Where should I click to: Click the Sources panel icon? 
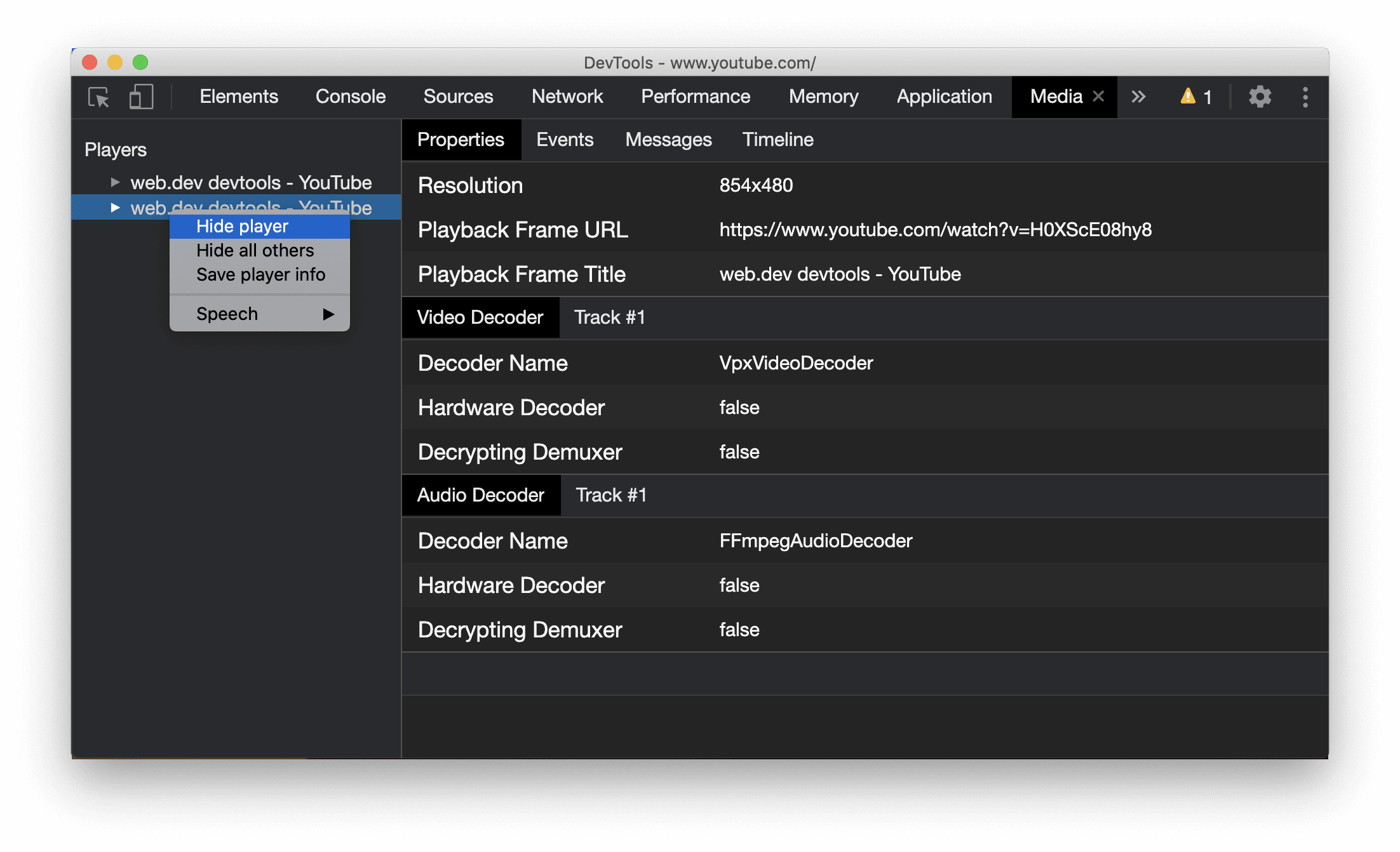[x=457, y=96]
